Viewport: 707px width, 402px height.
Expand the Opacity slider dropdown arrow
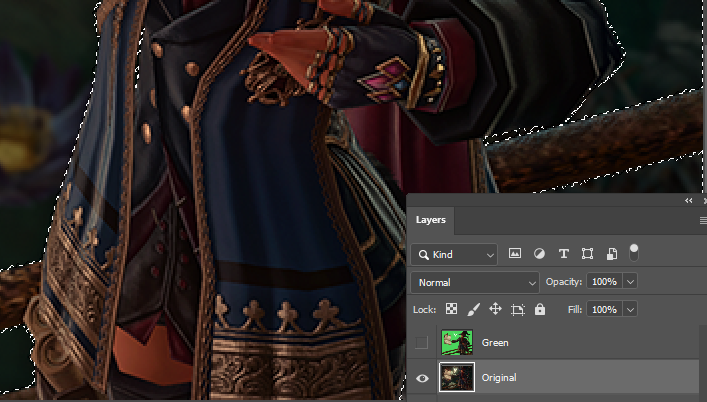[630, 283]
